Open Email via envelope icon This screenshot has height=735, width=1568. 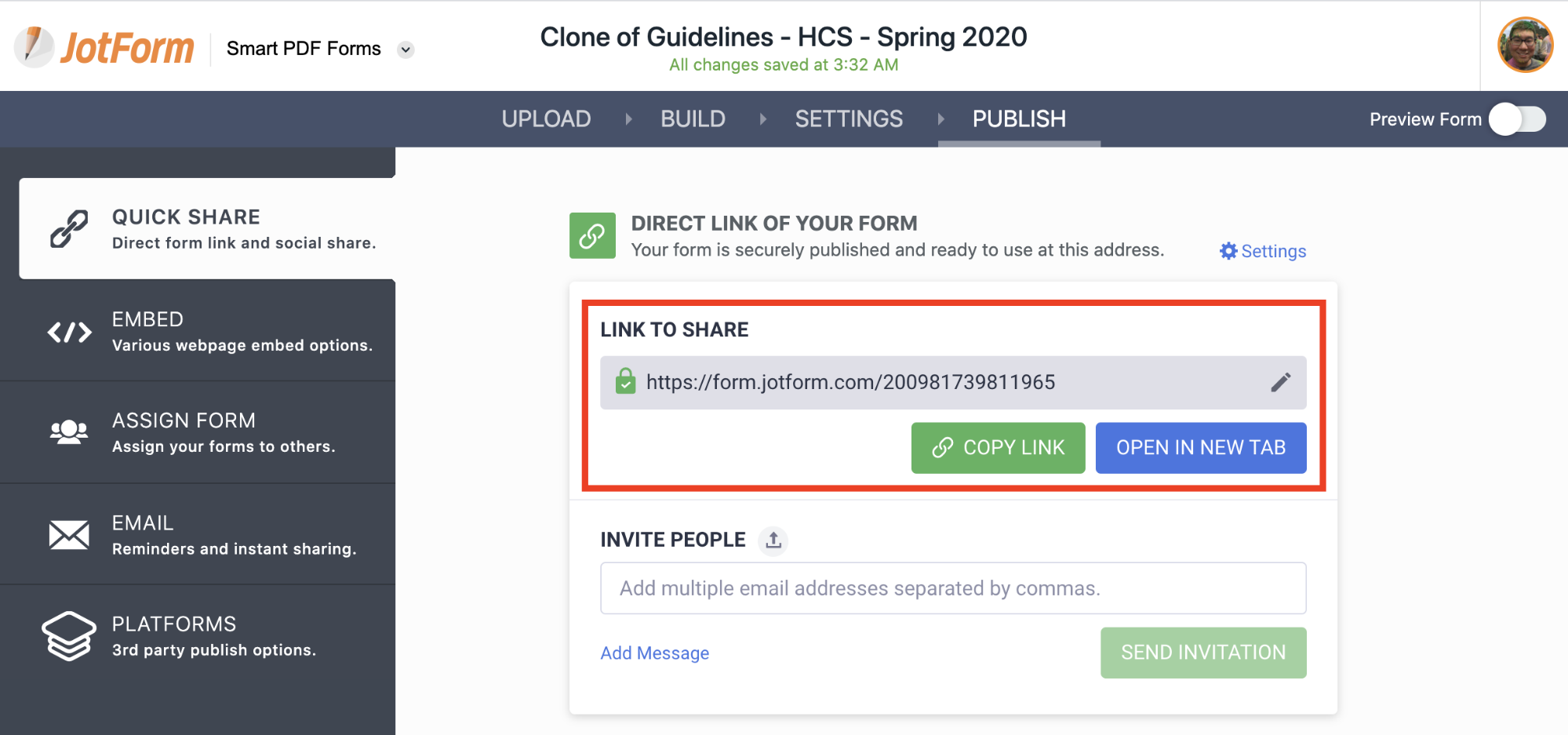click(69, 535)
